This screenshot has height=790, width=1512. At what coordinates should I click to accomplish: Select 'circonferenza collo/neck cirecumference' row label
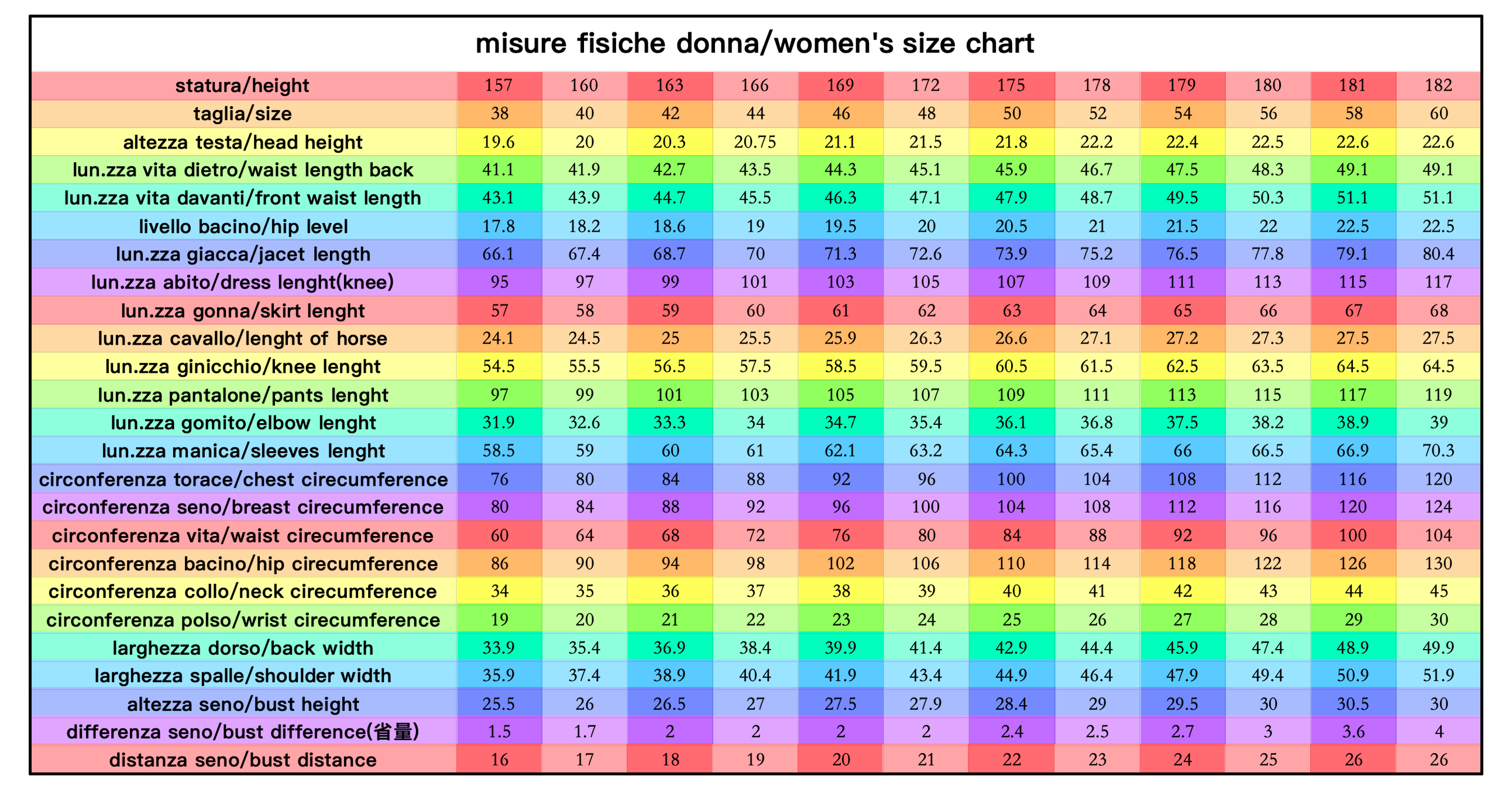[242, 592]
